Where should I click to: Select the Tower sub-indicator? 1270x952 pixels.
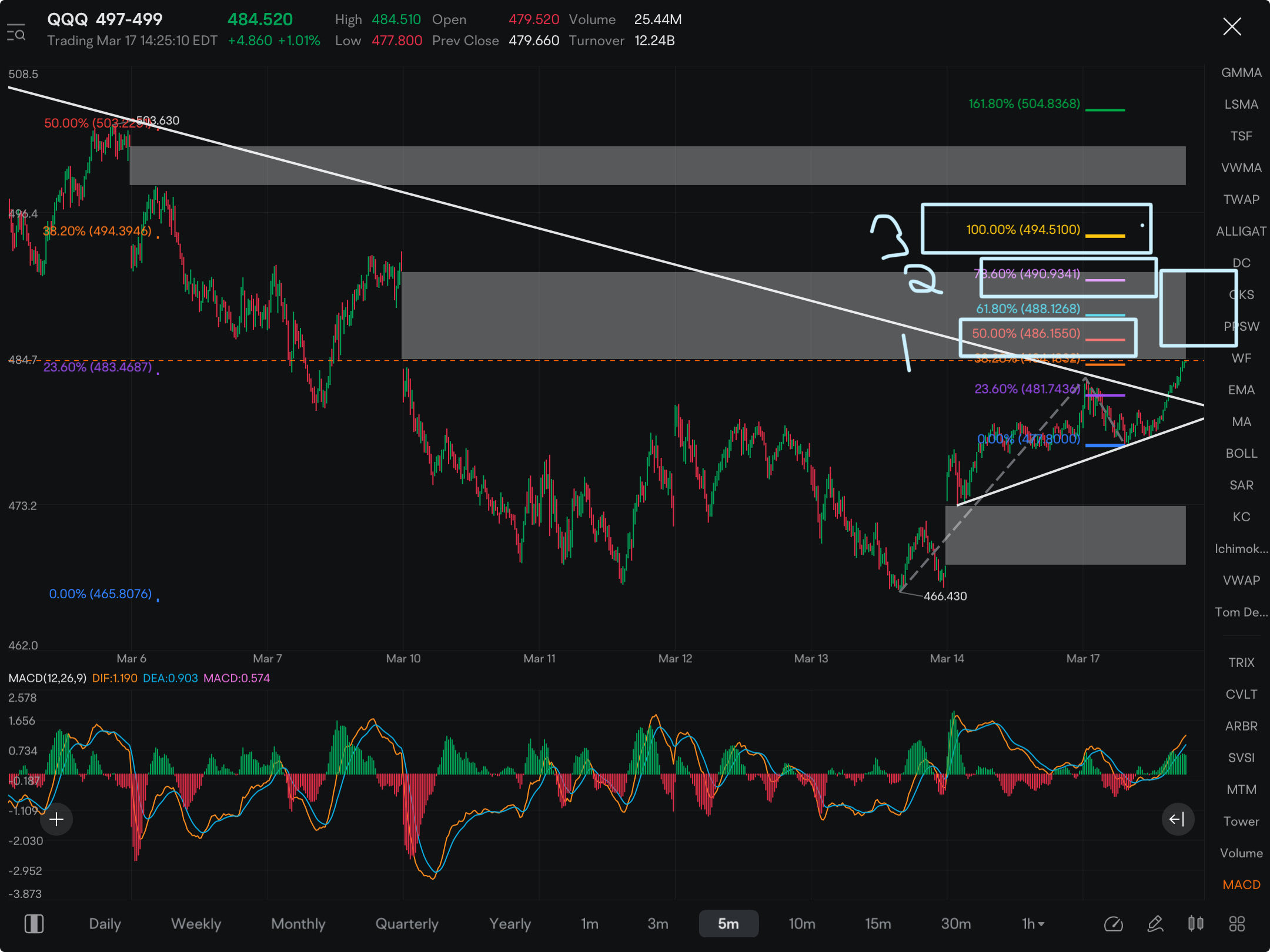(x=1241, y=822)
